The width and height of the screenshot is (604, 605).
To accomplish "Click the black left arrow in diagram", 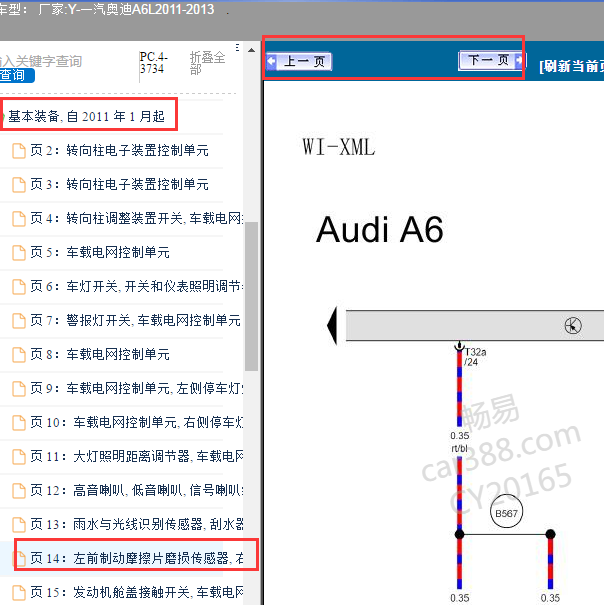I will tap(332, 325).
